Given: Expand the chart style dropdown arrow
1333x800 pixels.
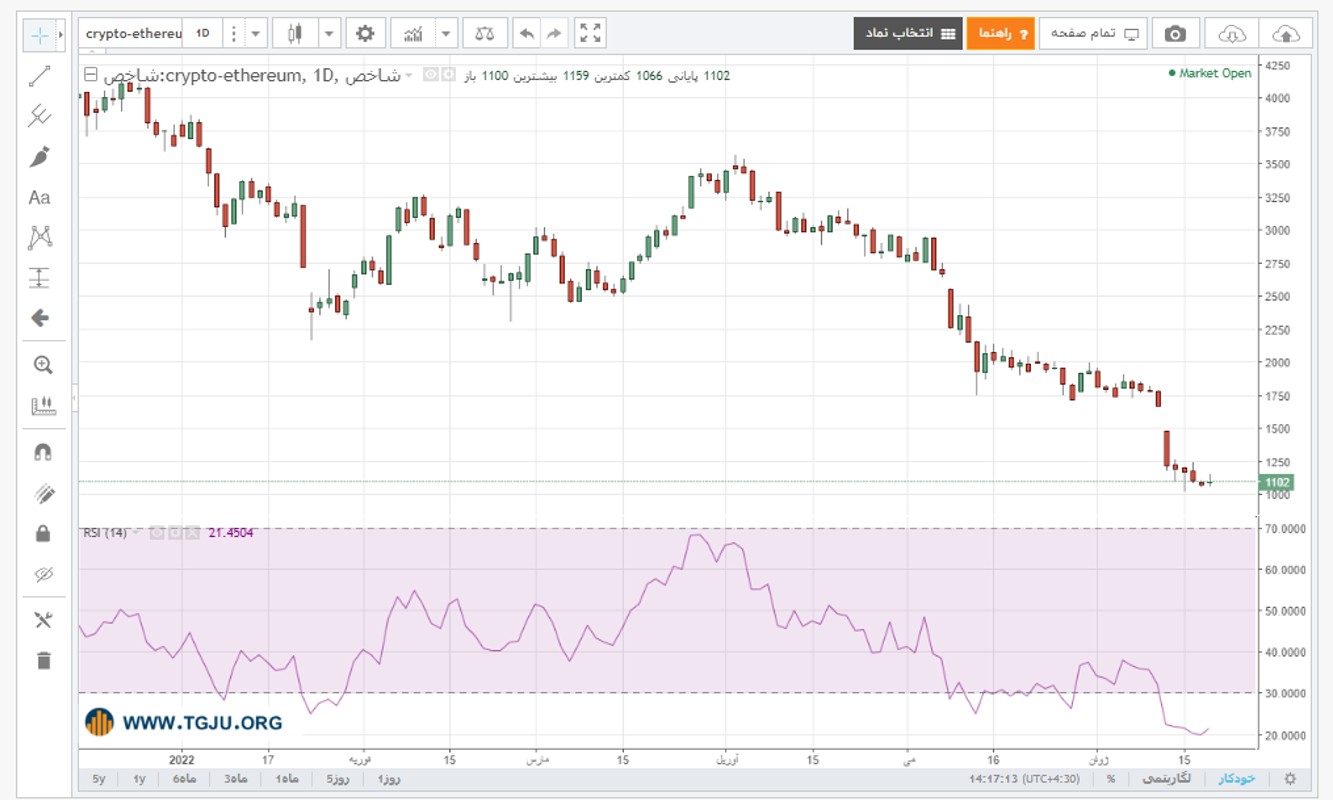Looking at the screenshot, I should tap(330, 33).
